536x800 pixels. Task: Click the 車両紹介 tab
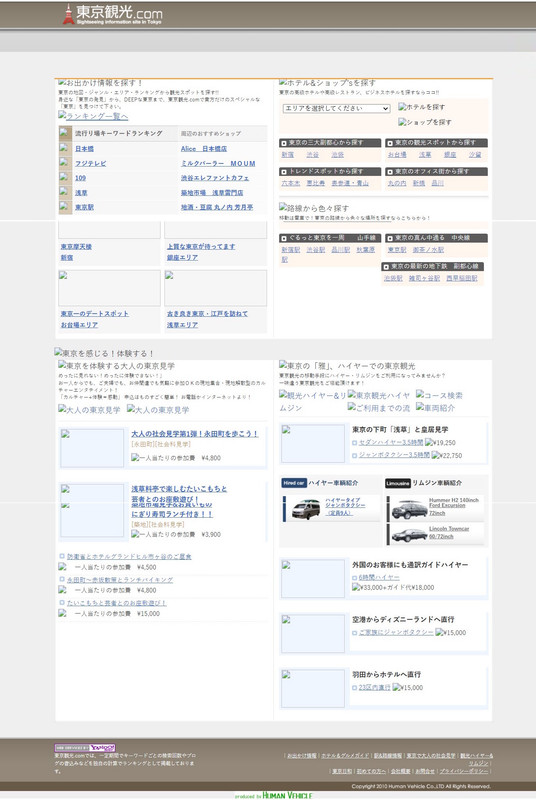click(435, 407)
